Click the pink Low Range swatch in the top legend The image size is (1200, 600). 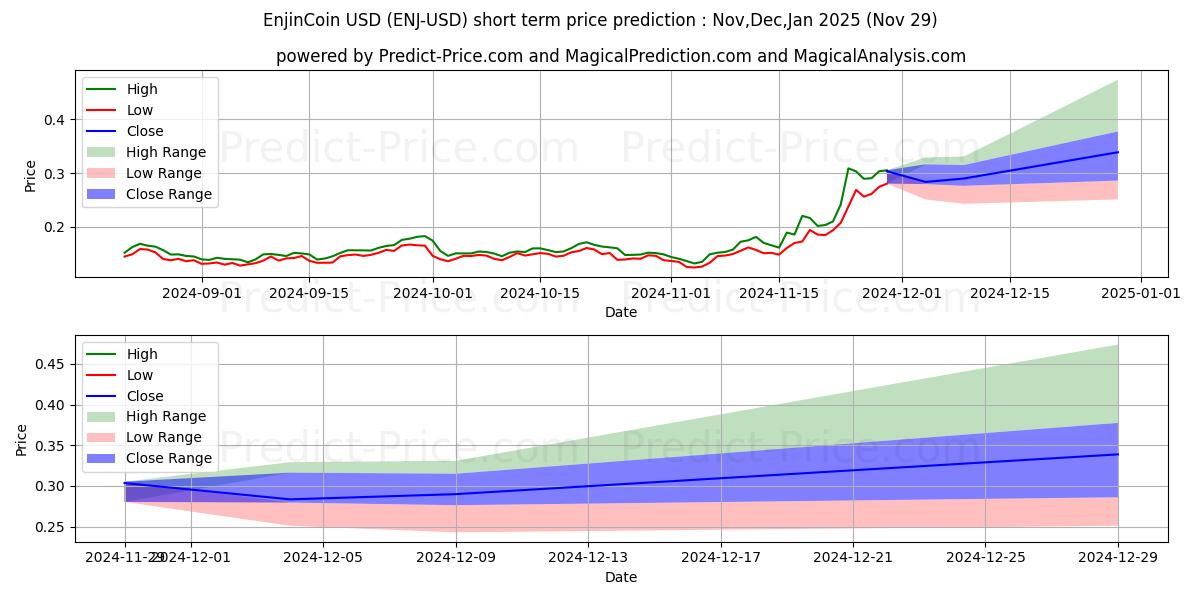(x=103, y=173)
